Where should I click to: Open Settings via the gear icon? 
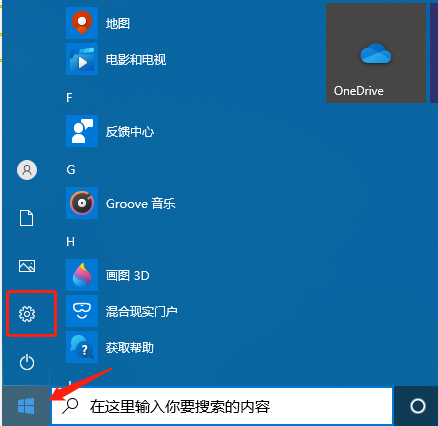tap(27, 314)
